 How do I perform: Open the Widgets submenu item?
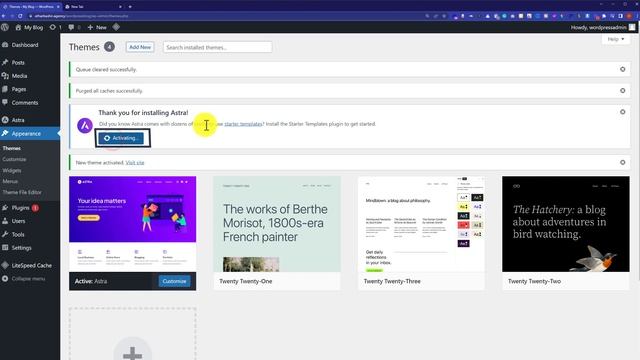12,170
